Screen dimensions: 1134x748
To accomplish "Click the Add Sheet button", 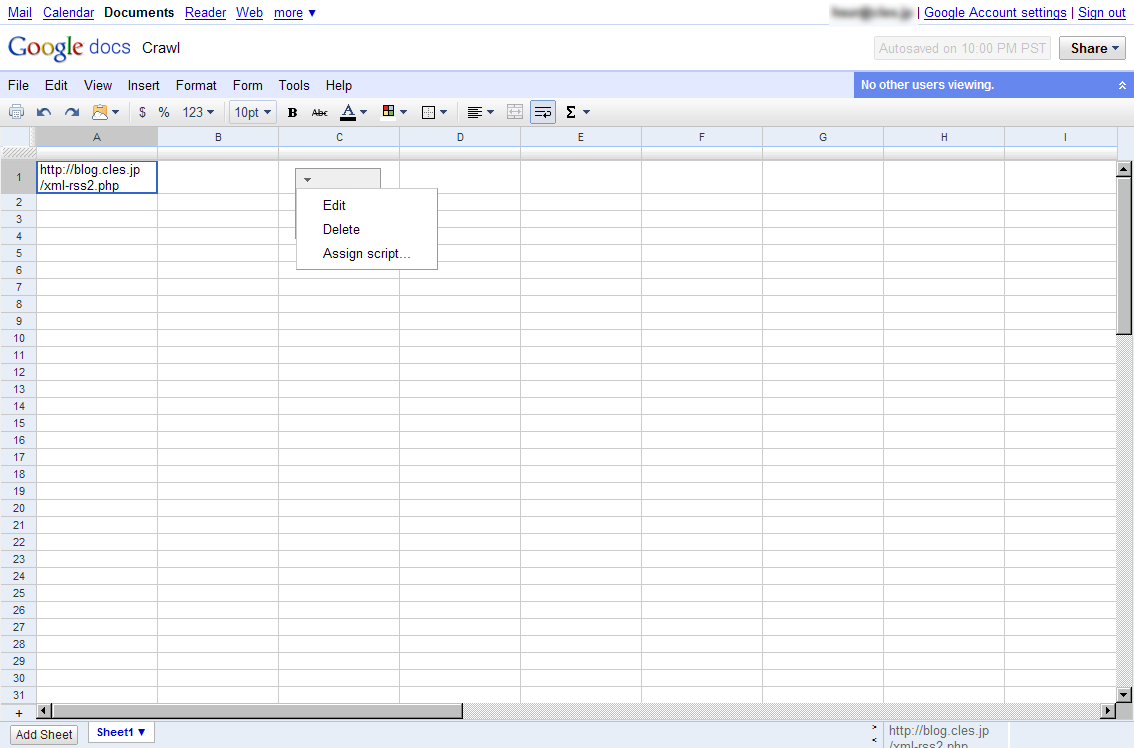I will [x=44, y=734].
